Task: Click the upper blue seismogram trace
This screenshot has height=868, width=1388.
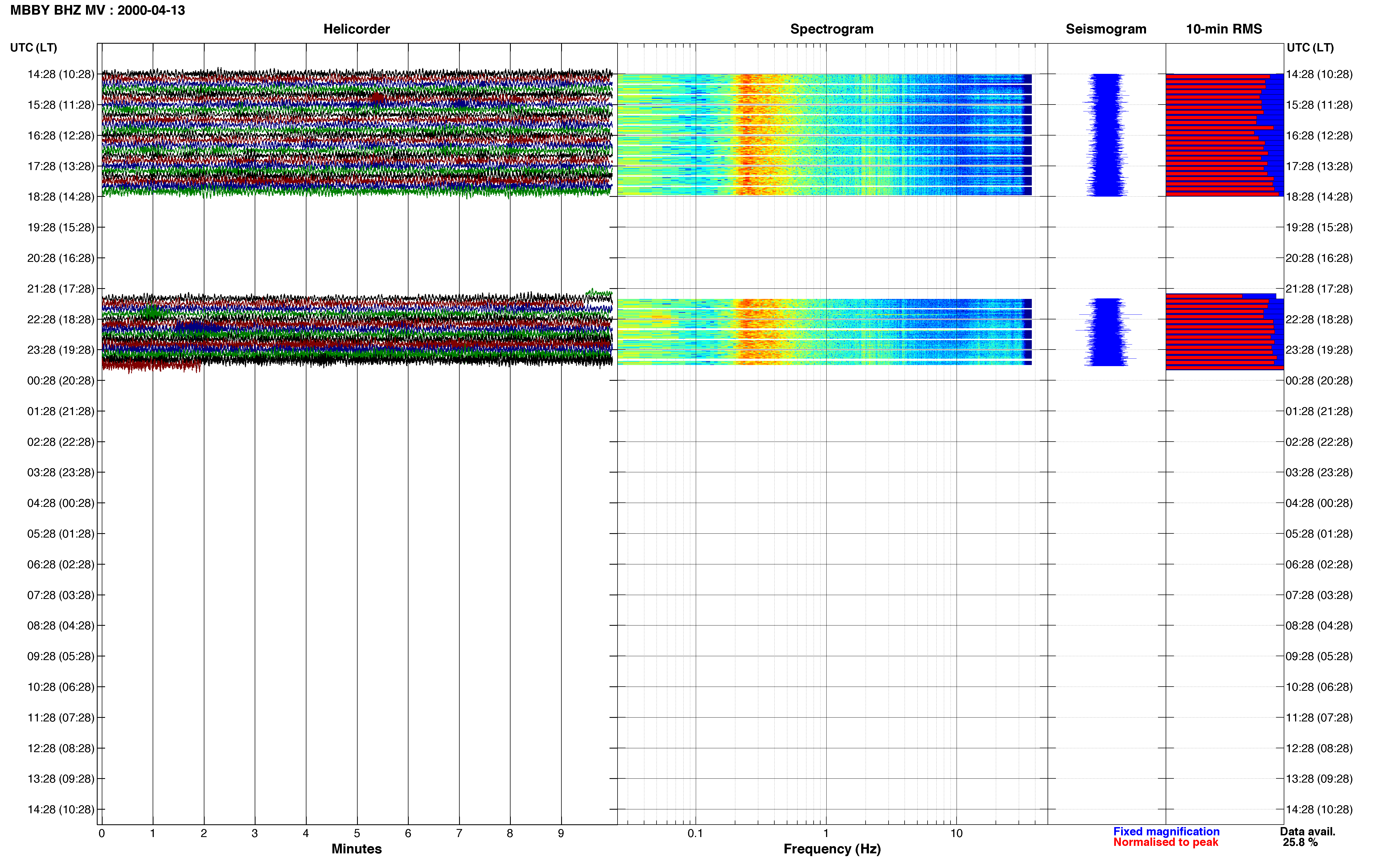Action: (x=1106, y=135)
